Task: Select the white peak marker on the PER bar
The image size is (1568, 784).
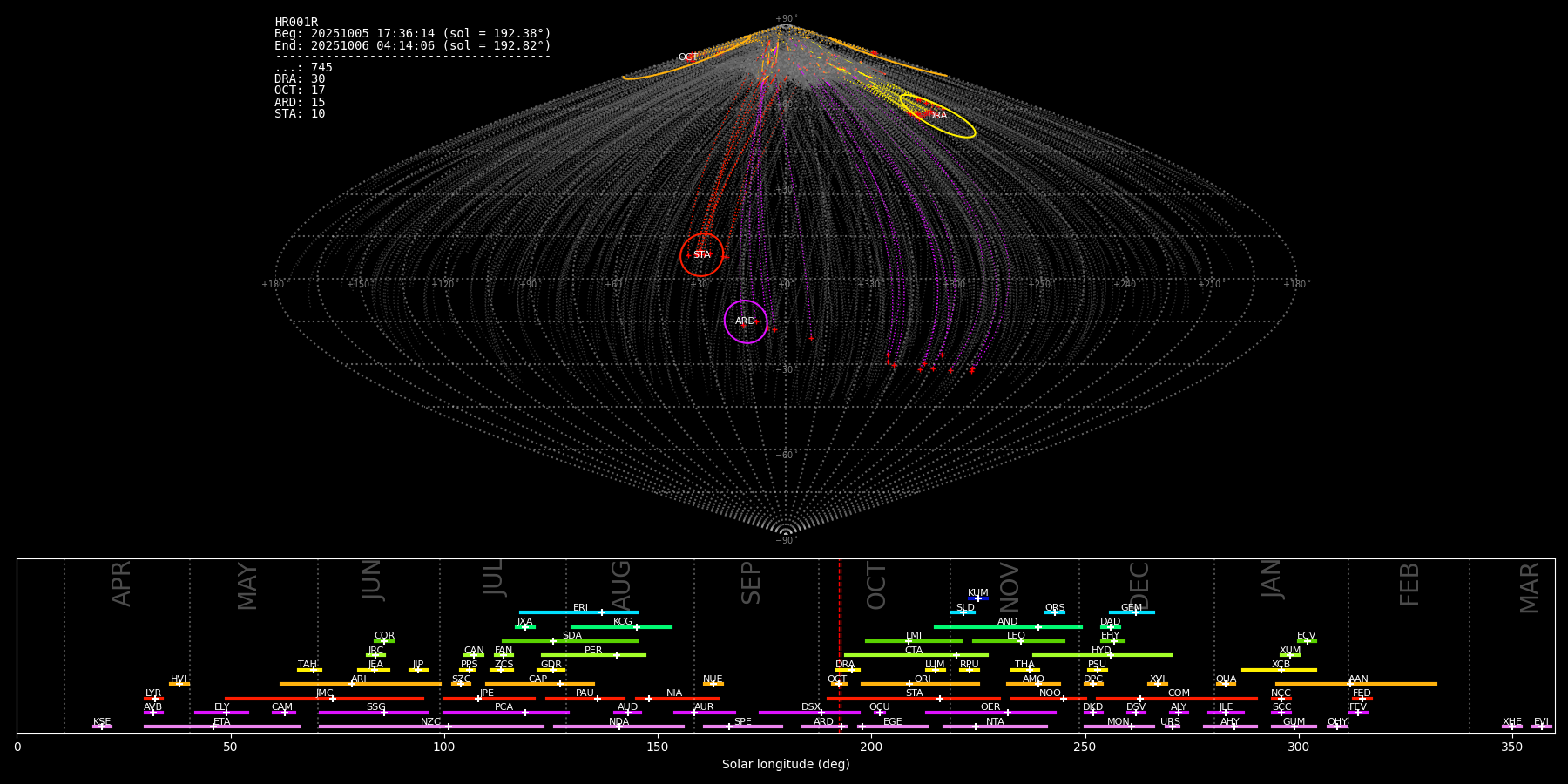Action: (x=617, y=655)
